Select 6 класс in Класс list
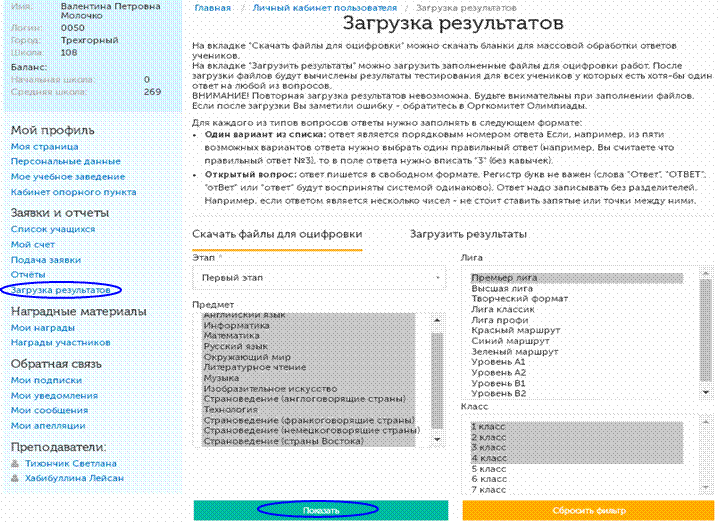This screenshot has height=522, width=718. (x=577, y=479)
